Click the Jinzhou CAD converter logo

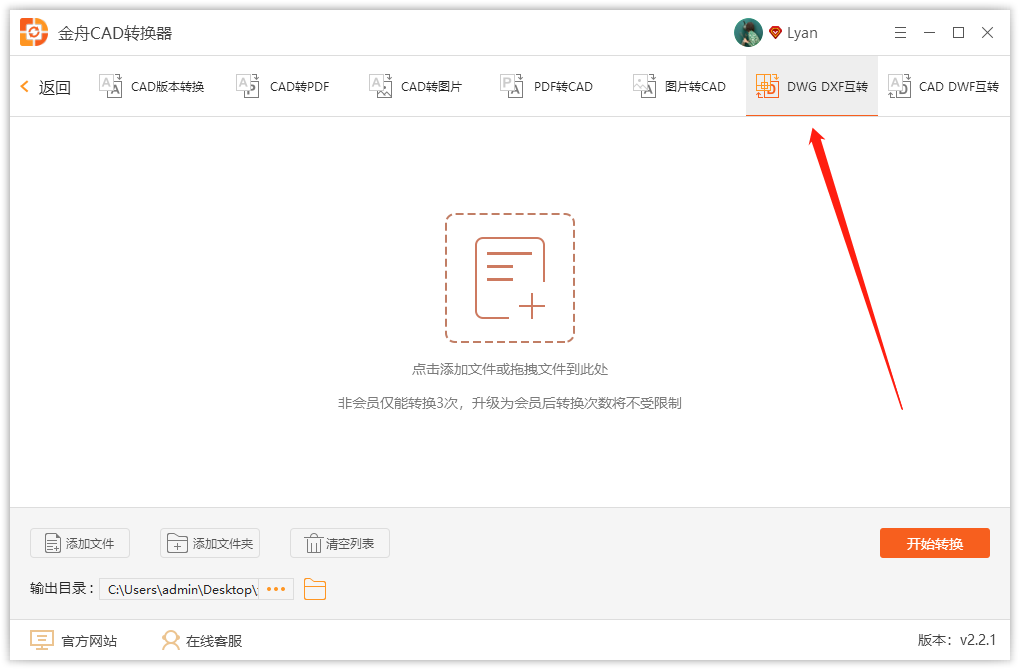pos(34,33)
